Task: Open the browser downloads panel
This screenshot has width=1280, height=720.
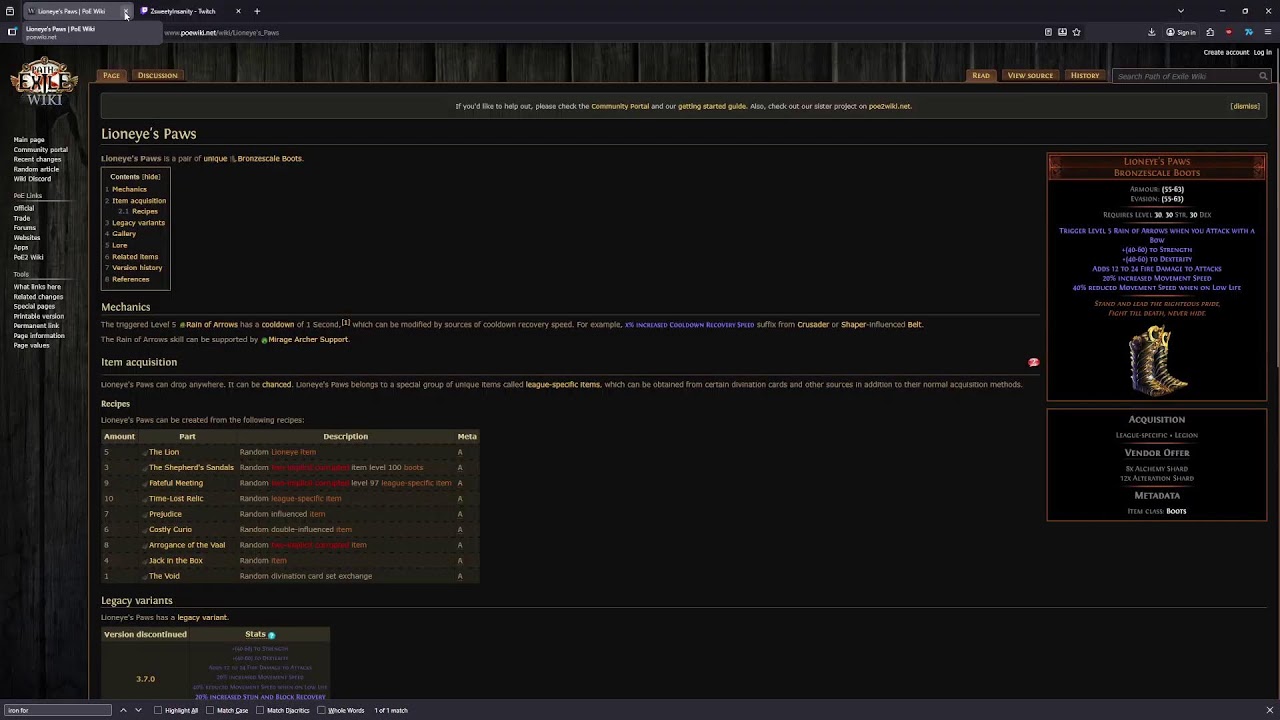Action: coord(1152,32)
